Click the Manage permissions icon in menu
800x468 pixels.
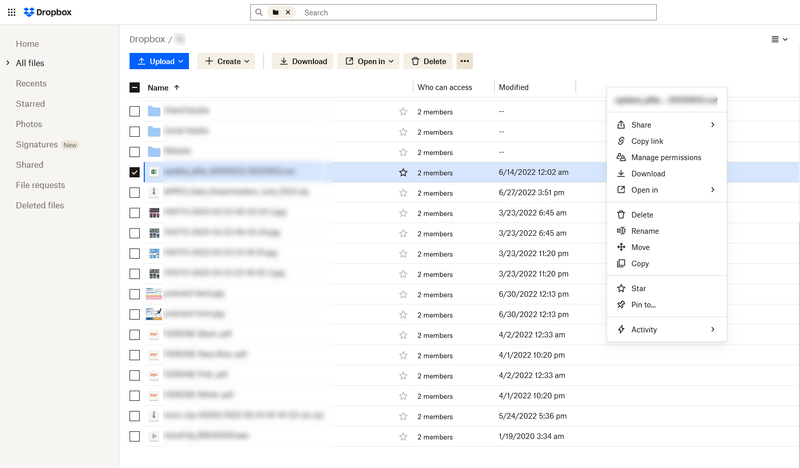tap(621, 157)
